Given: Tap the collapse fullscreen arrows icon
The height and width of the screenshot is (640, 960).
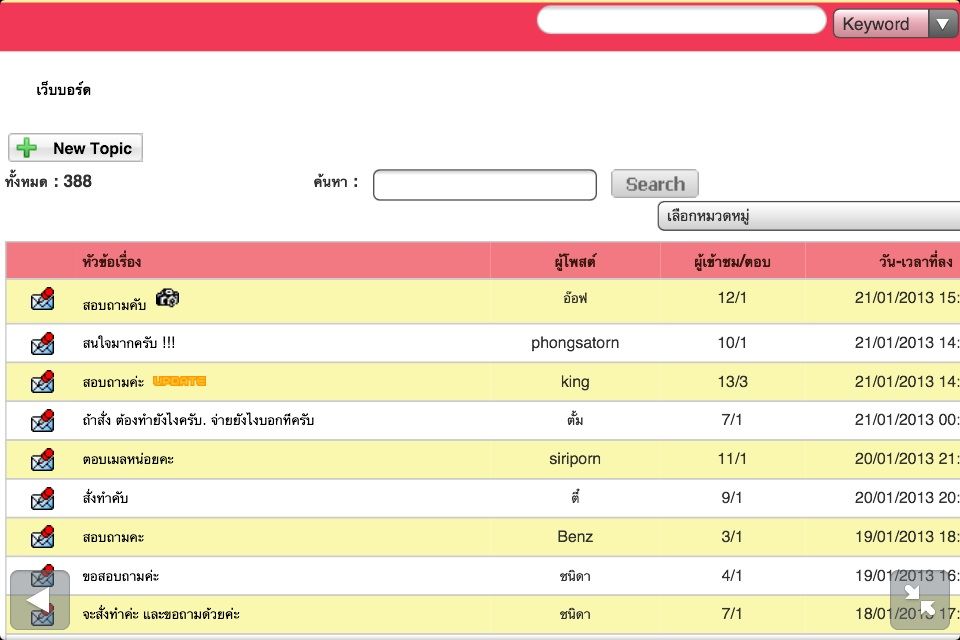Looking at the screenshot, I should [919, 599].
